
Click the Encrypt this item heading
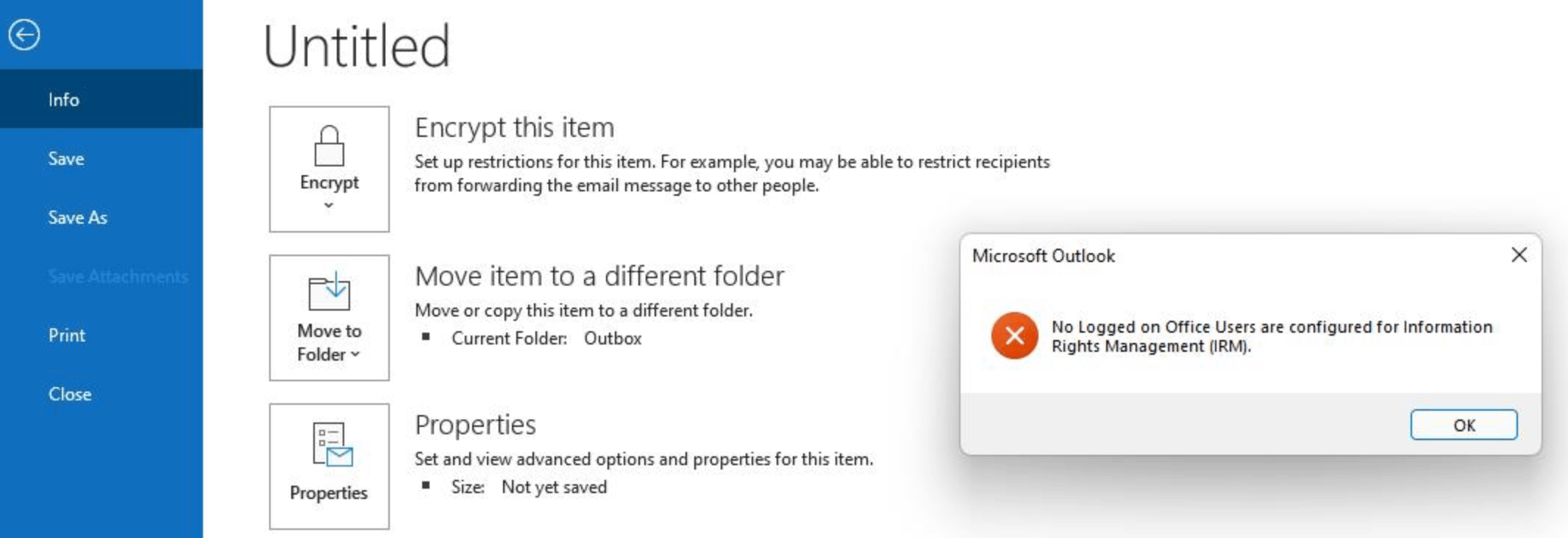pos(514,128)
